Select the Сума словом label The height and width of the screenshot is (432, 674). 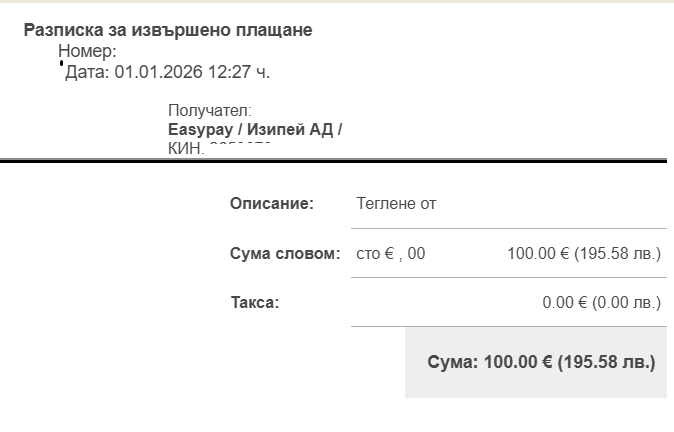point(285,253)
